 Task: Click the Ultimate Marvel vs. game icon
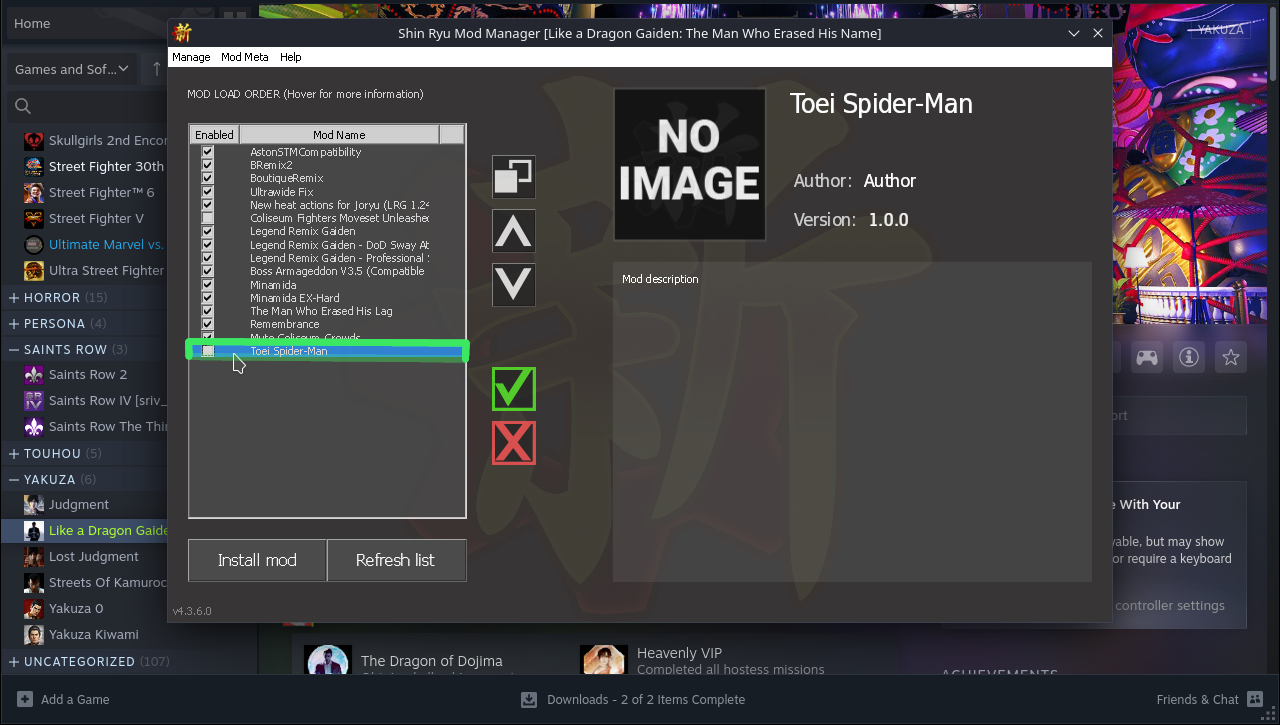point(34,244)
